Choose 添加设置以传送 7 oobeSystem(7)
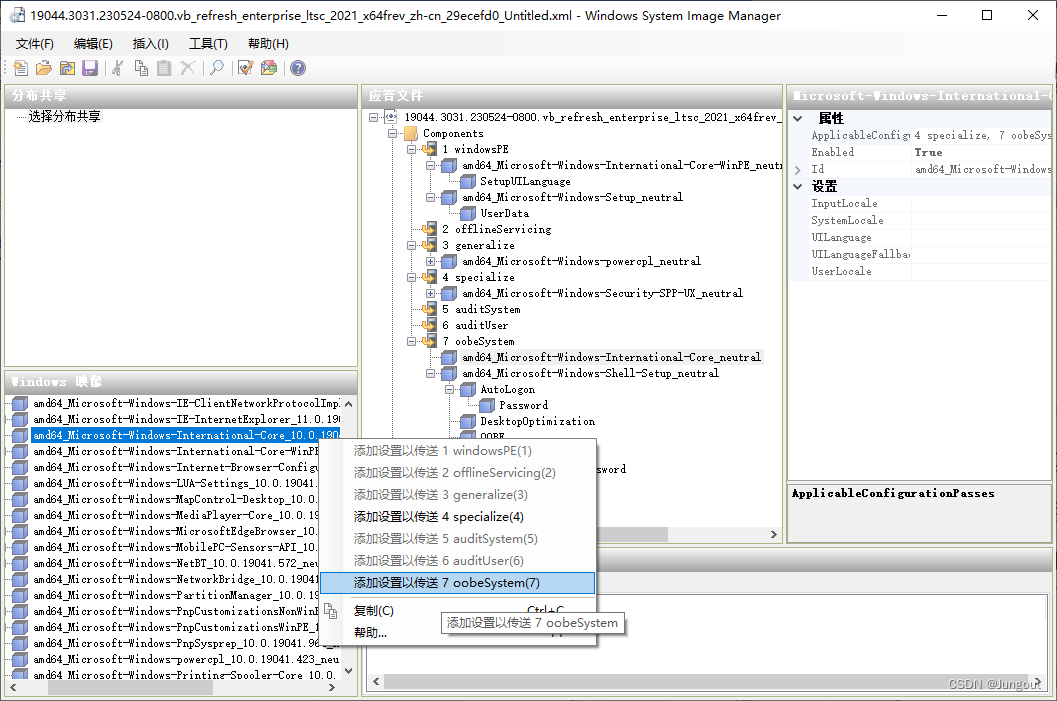This screenshot has width=1057, height=701. tap(457, 583)
